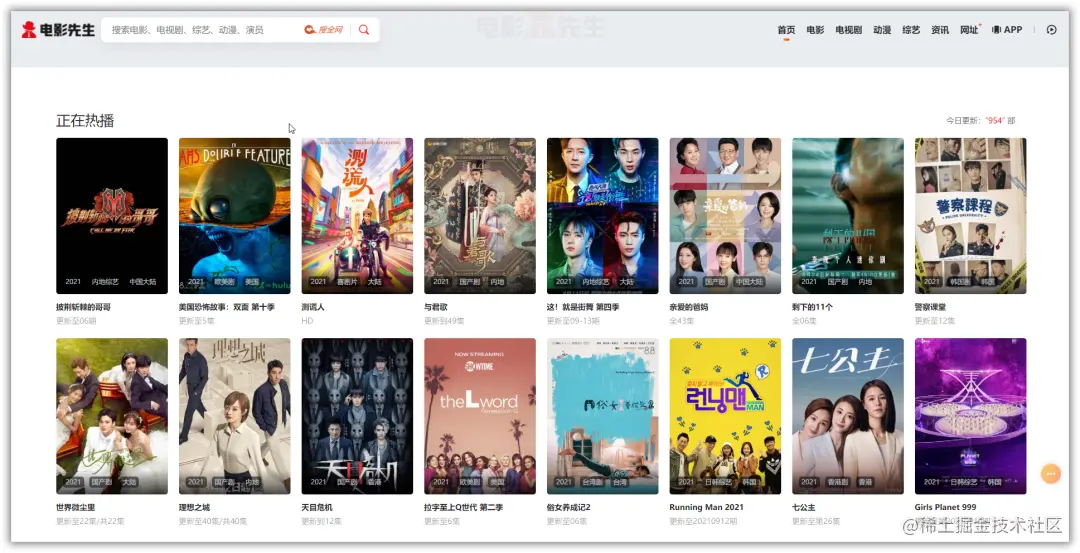Open the L Word poster
This screenshot has height=553, width=1080.
point(479,416)
